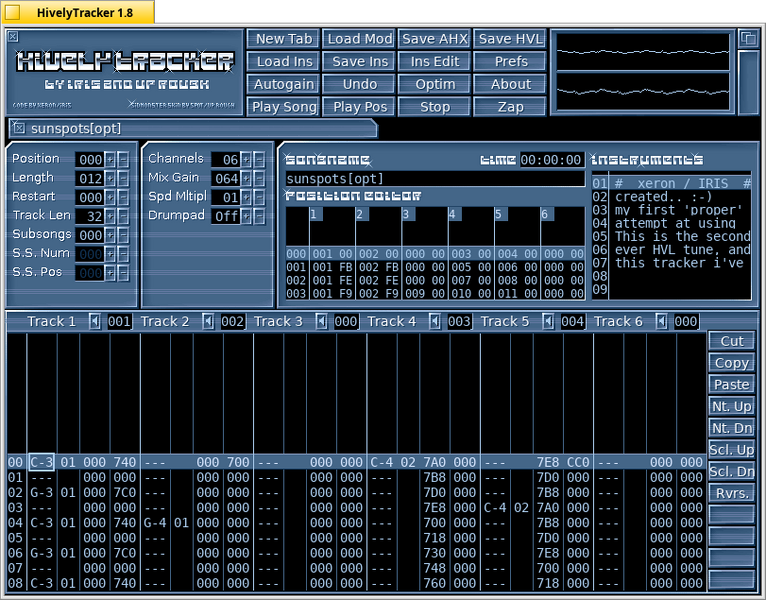
Task: Open a New Tab
Action: click(x=283, y=39)
